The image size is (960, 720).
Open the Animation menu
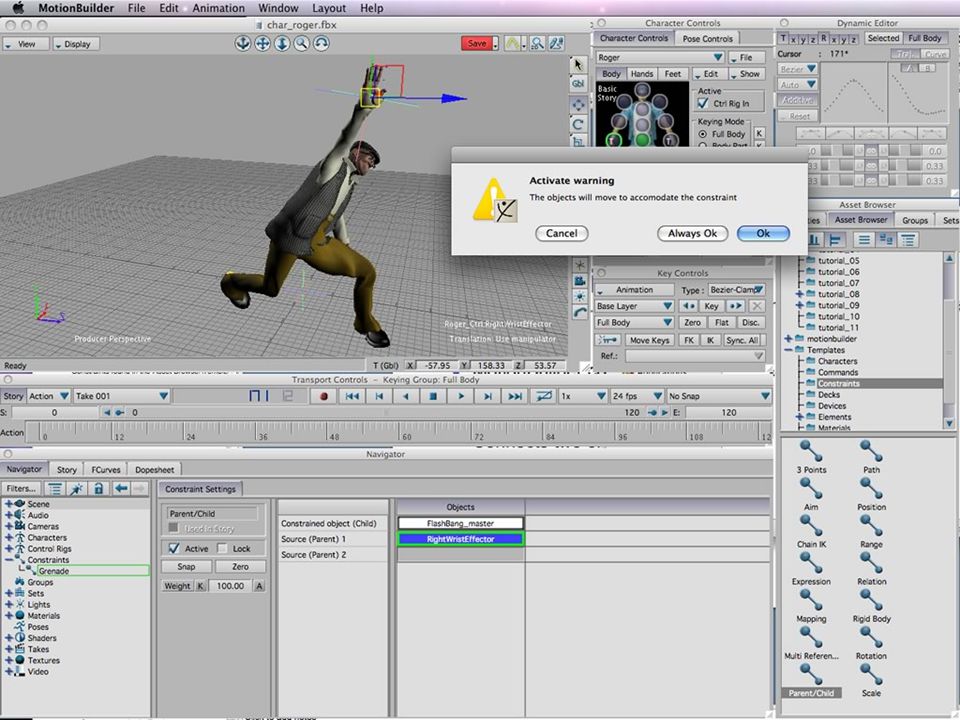(218, 8)
